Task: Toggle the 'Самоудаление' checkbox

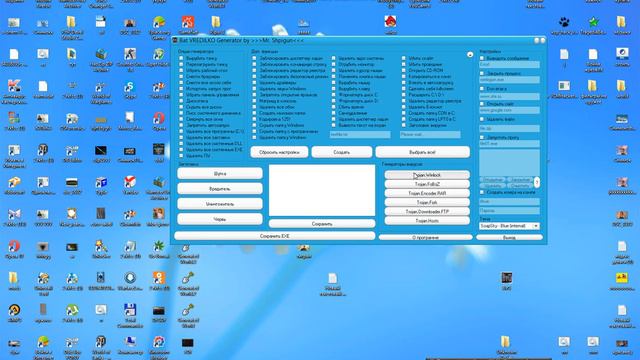Action: (334, 113)
